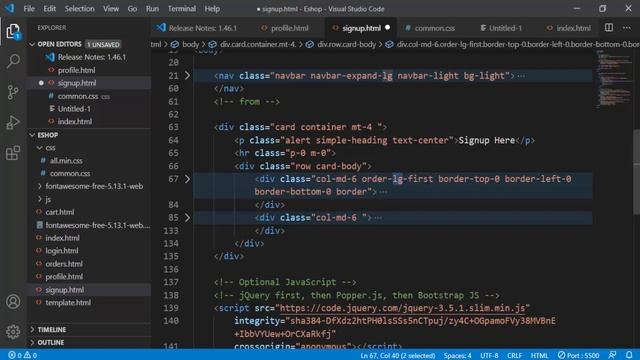
Task: Open the Extensions view
Action: click(x=13, y=153)
